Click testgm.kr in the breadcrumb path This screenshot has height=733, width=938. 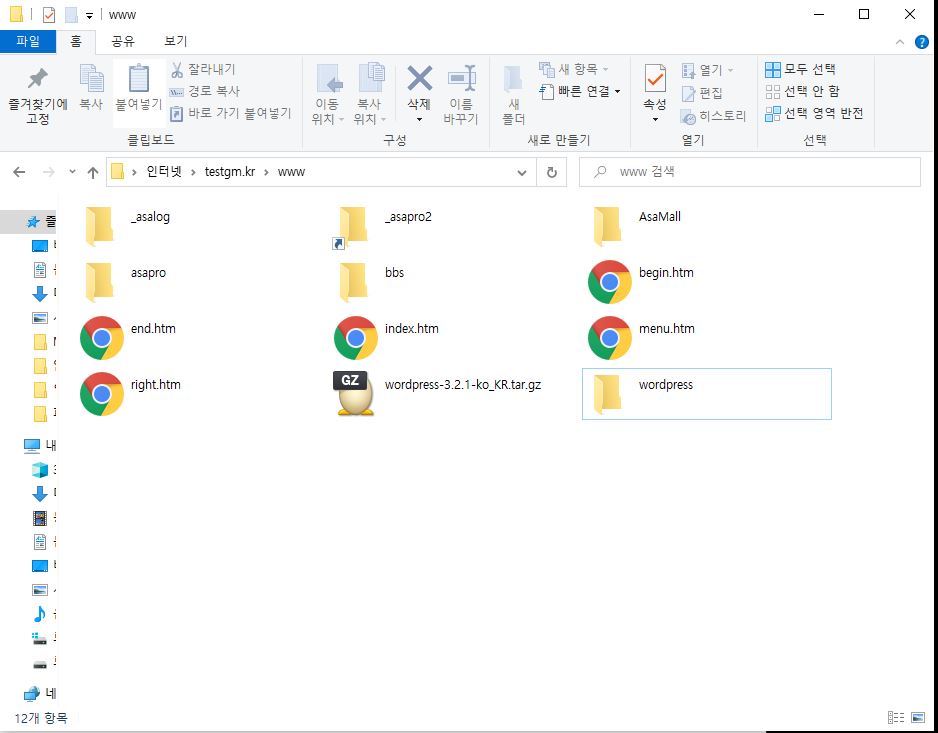[230, 172]
